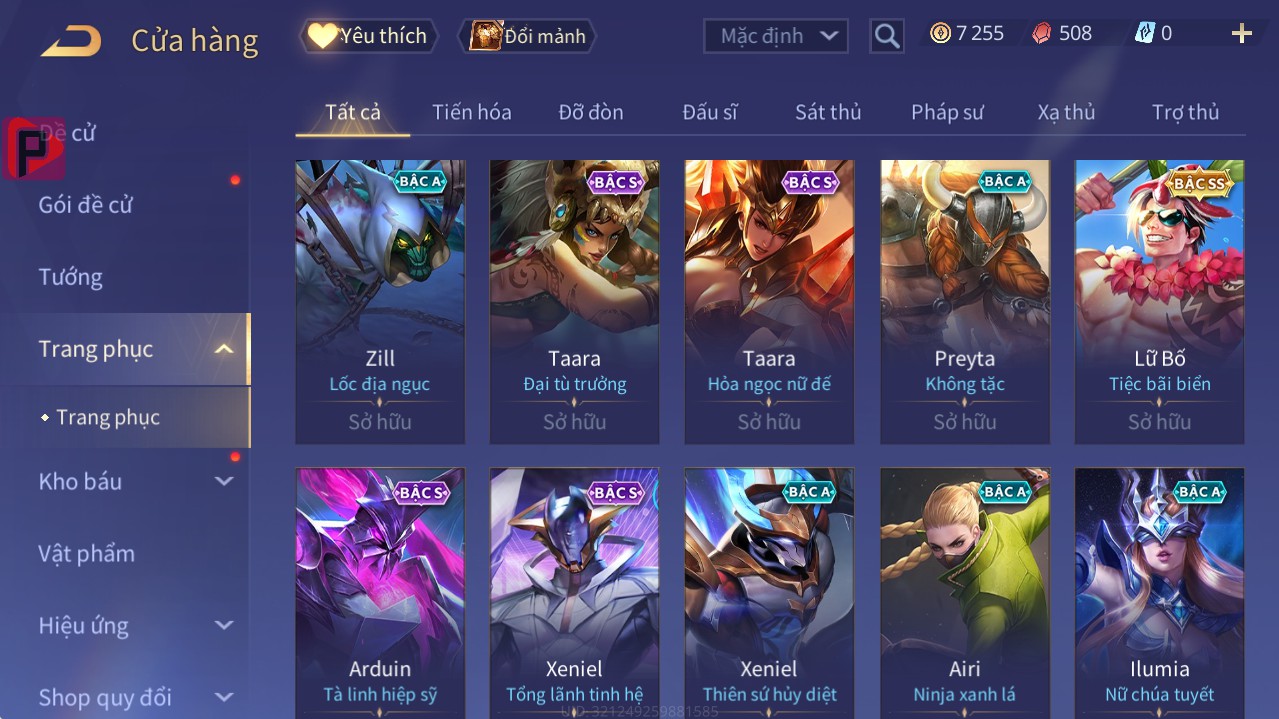Screen dimensions: 1279x719
Task: Collapse the Trang phục sidebar section
Action: click(x=224, y=349)
